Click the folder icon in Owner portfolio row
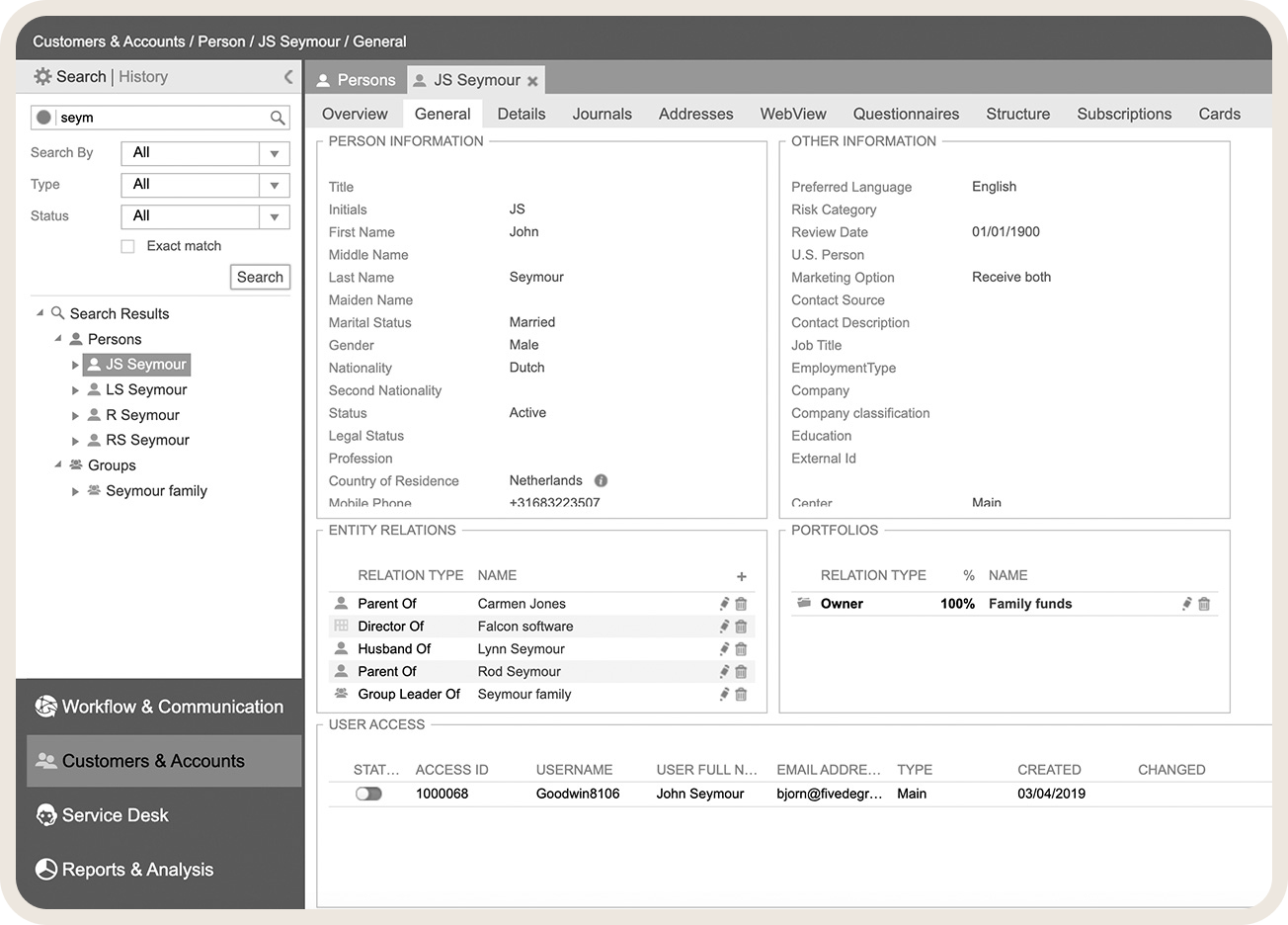Screen dimensions: 1288x925 coord(804,603)
